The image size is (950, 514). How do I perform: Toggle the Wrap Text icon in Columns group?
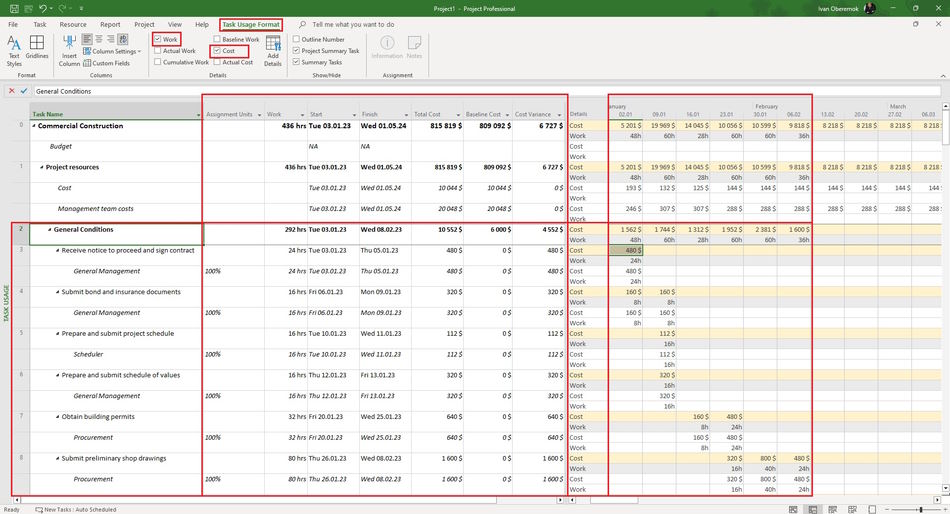pos(123,39)
